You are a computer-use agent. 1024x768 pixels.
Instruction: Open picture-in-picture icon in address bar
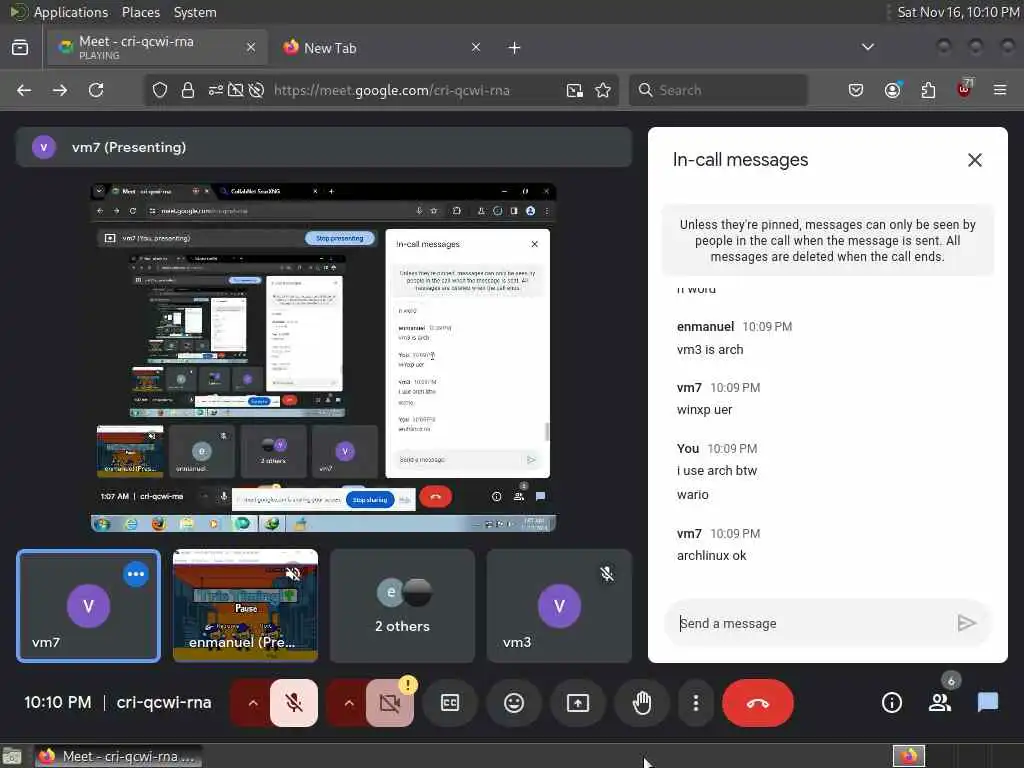574,90
